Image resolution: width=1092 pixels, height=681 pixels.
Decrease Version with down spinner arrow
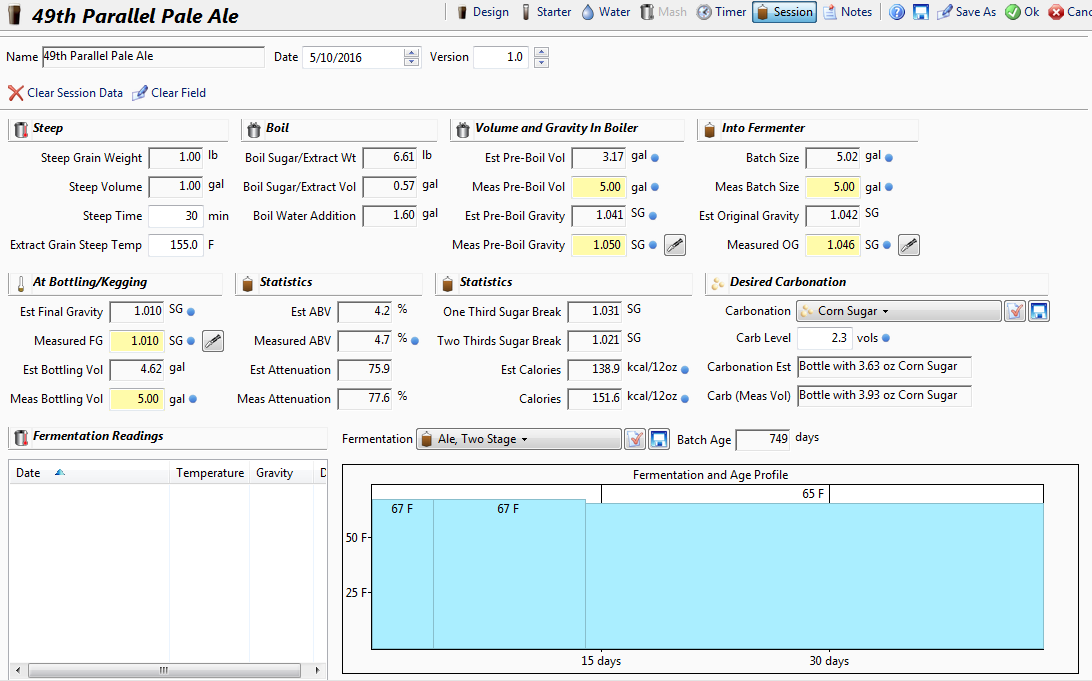[541, 62]
